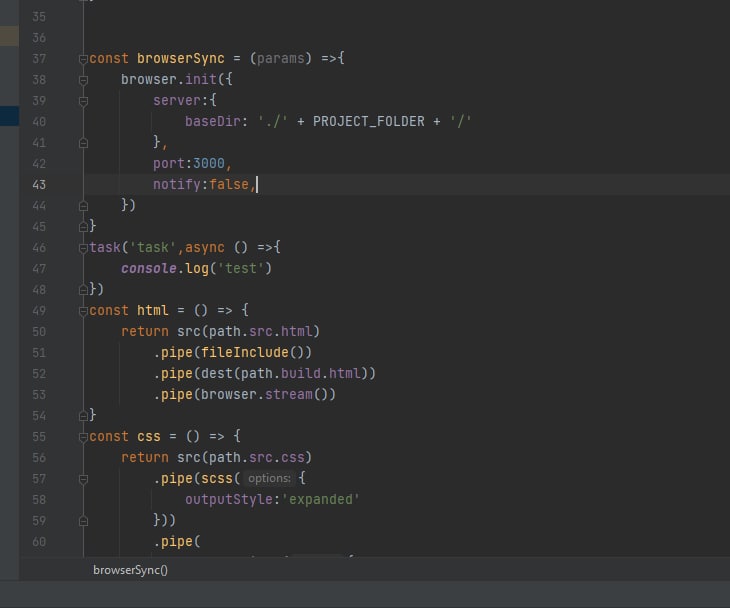730x608 pixels.
Task: Click the 'console' object on line 47
Action: pos(149,269)
